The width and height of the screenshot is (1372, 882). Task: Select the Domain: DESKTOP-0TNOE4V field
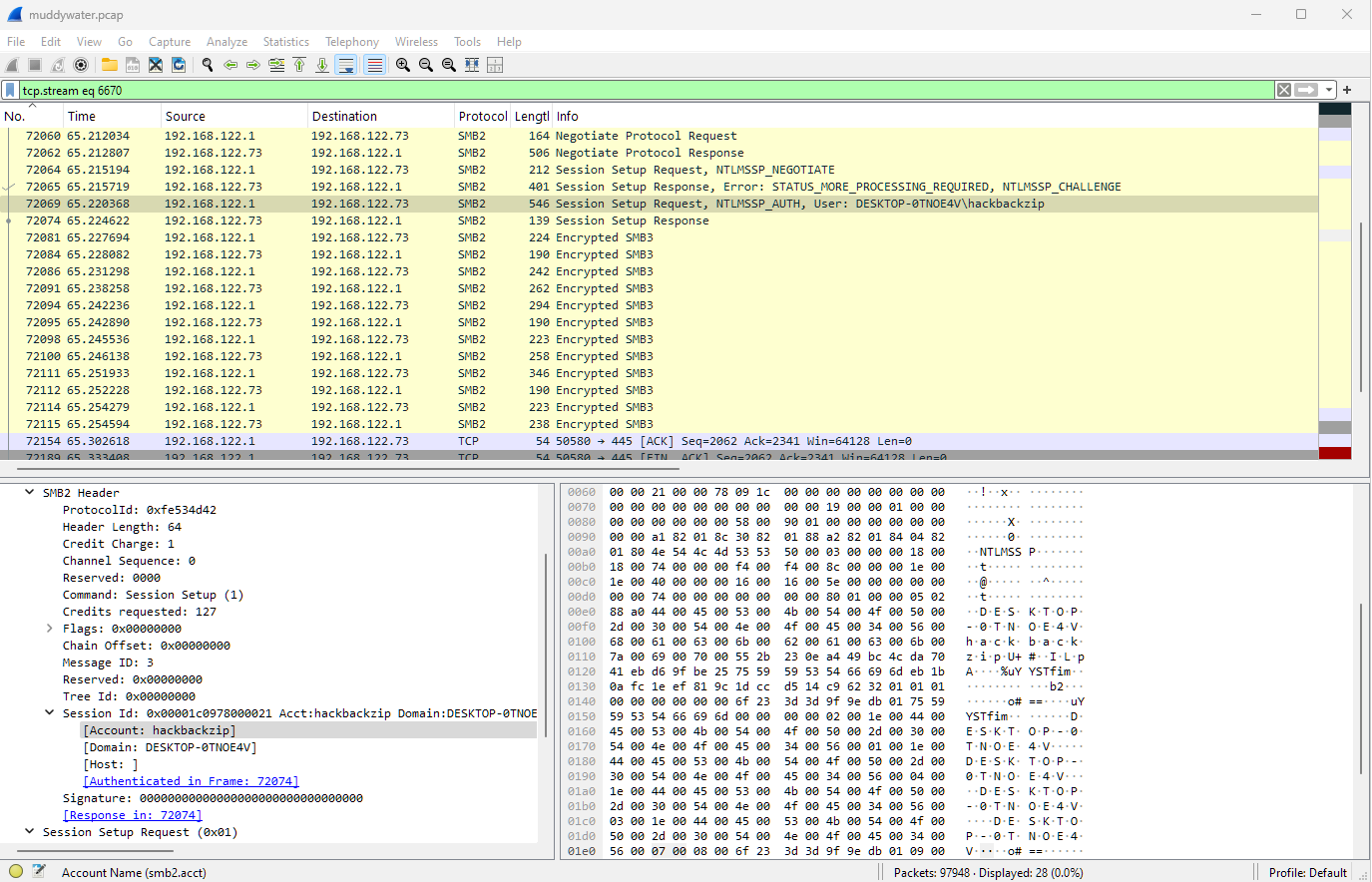(x=170, y=747)
